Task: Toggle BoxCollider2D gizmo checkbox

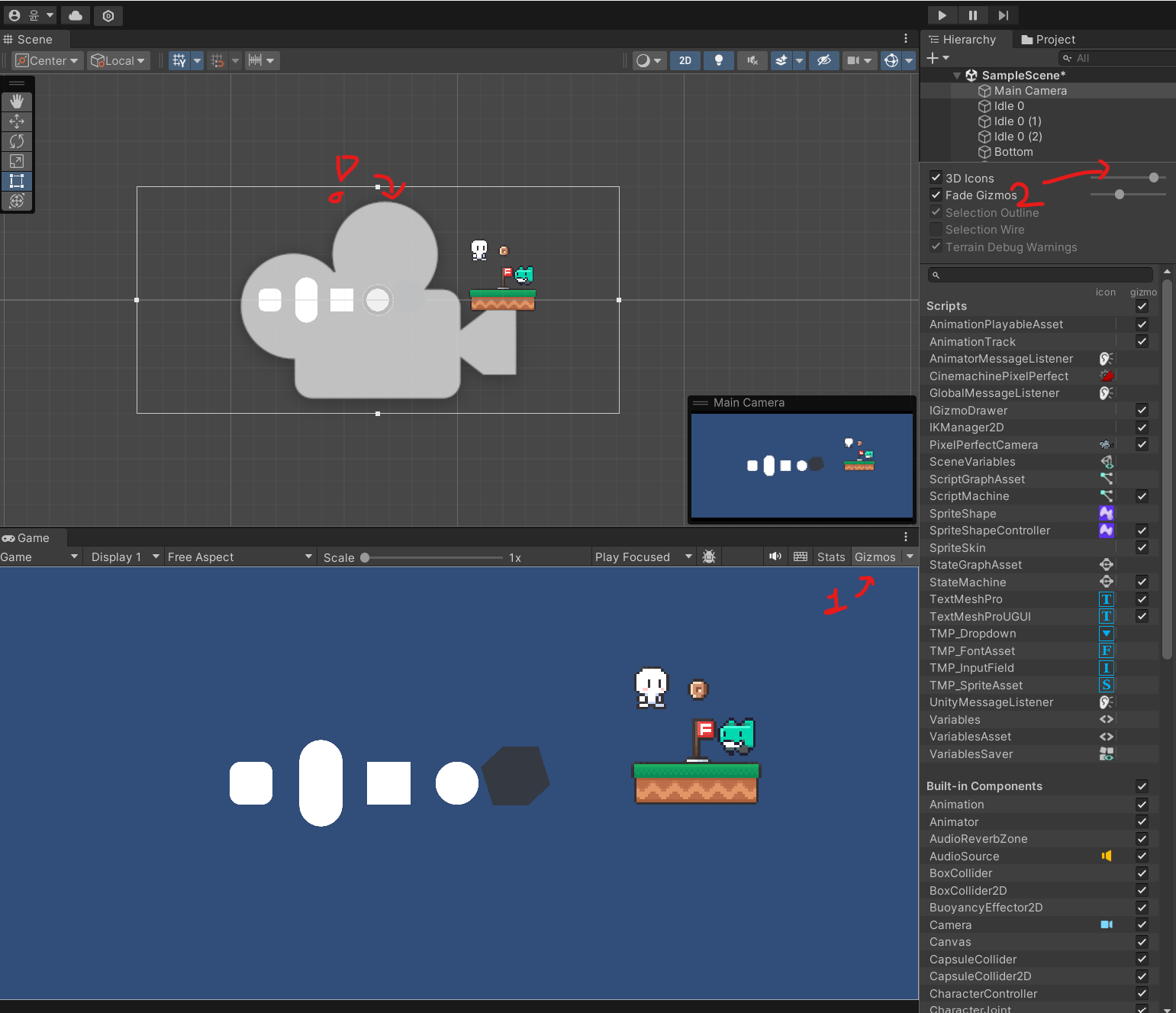Action: point(1142,890)
